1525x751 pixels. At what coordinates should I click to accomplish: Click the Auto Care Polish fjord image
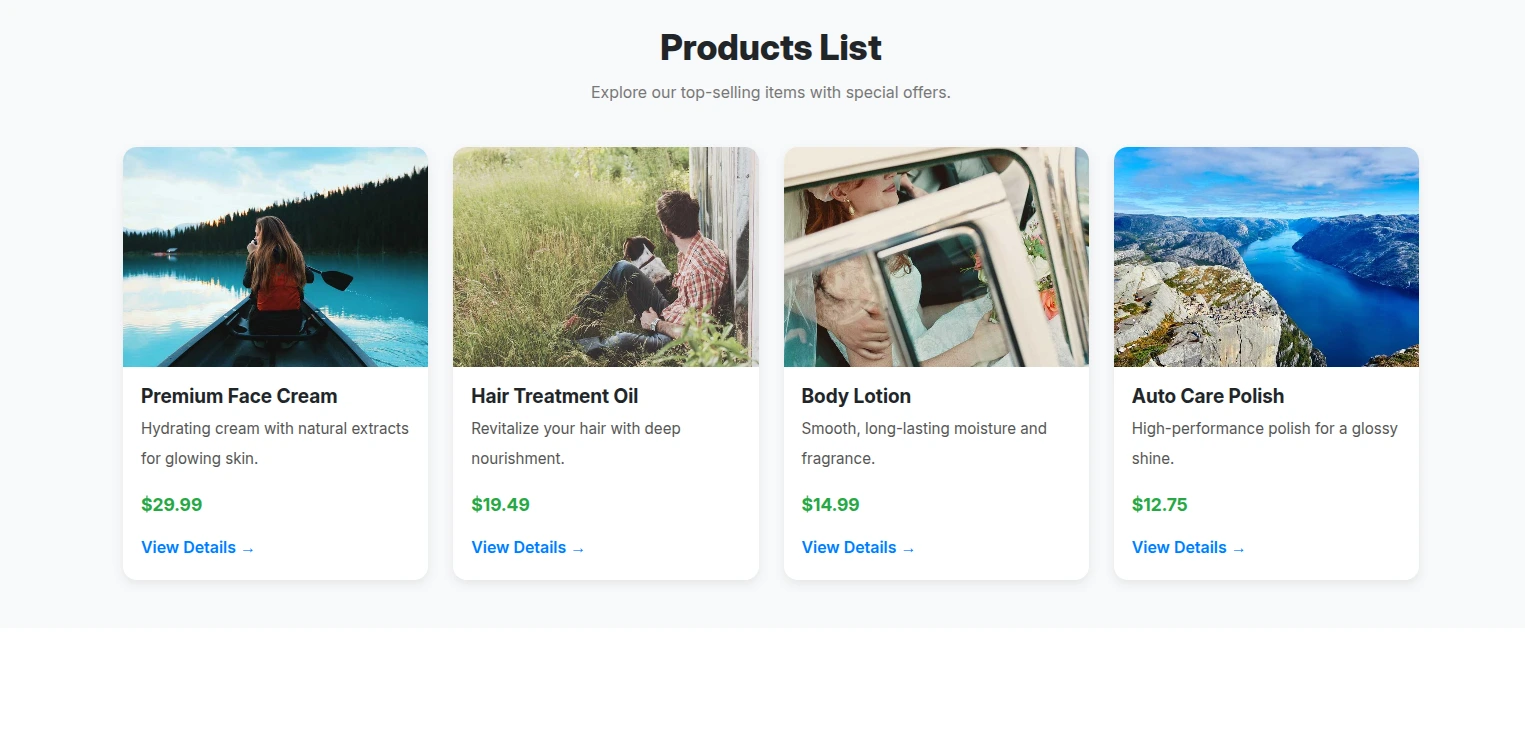coord(1266,256)
